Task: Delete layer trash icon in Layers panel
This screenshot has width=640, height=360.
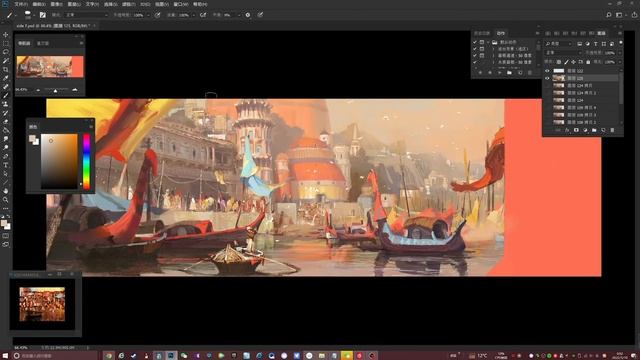Action: [x=612, y=130]
